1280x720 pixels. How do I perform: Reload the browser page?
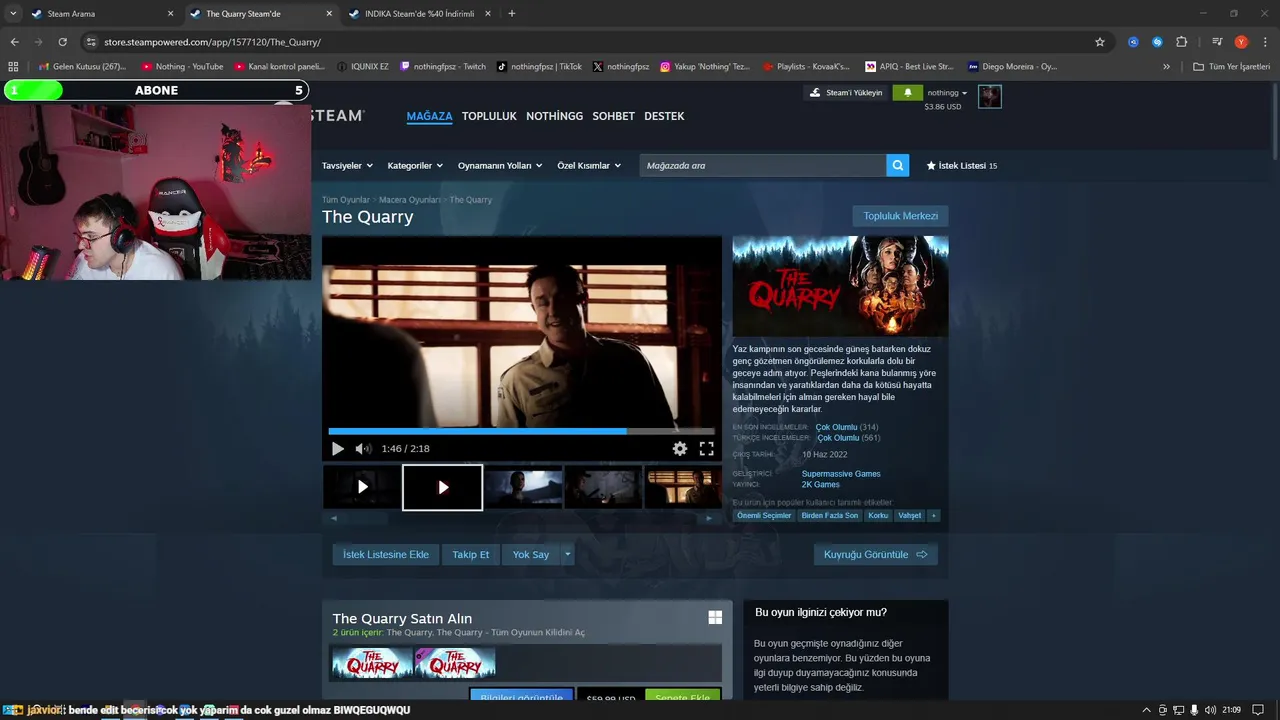62,42
